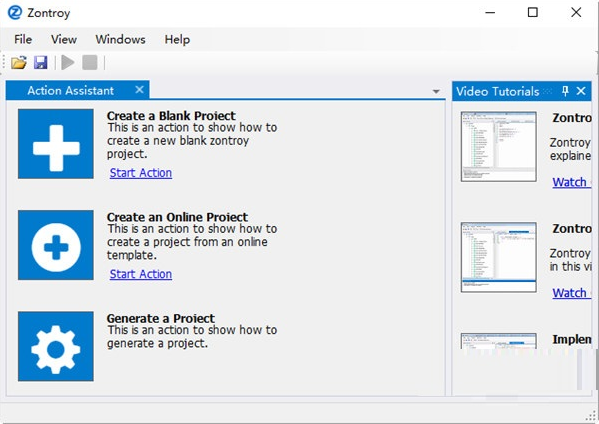Click the first Watch tutorial link
This screenshot has height=424, width=599.
click(x=571, y=182)
